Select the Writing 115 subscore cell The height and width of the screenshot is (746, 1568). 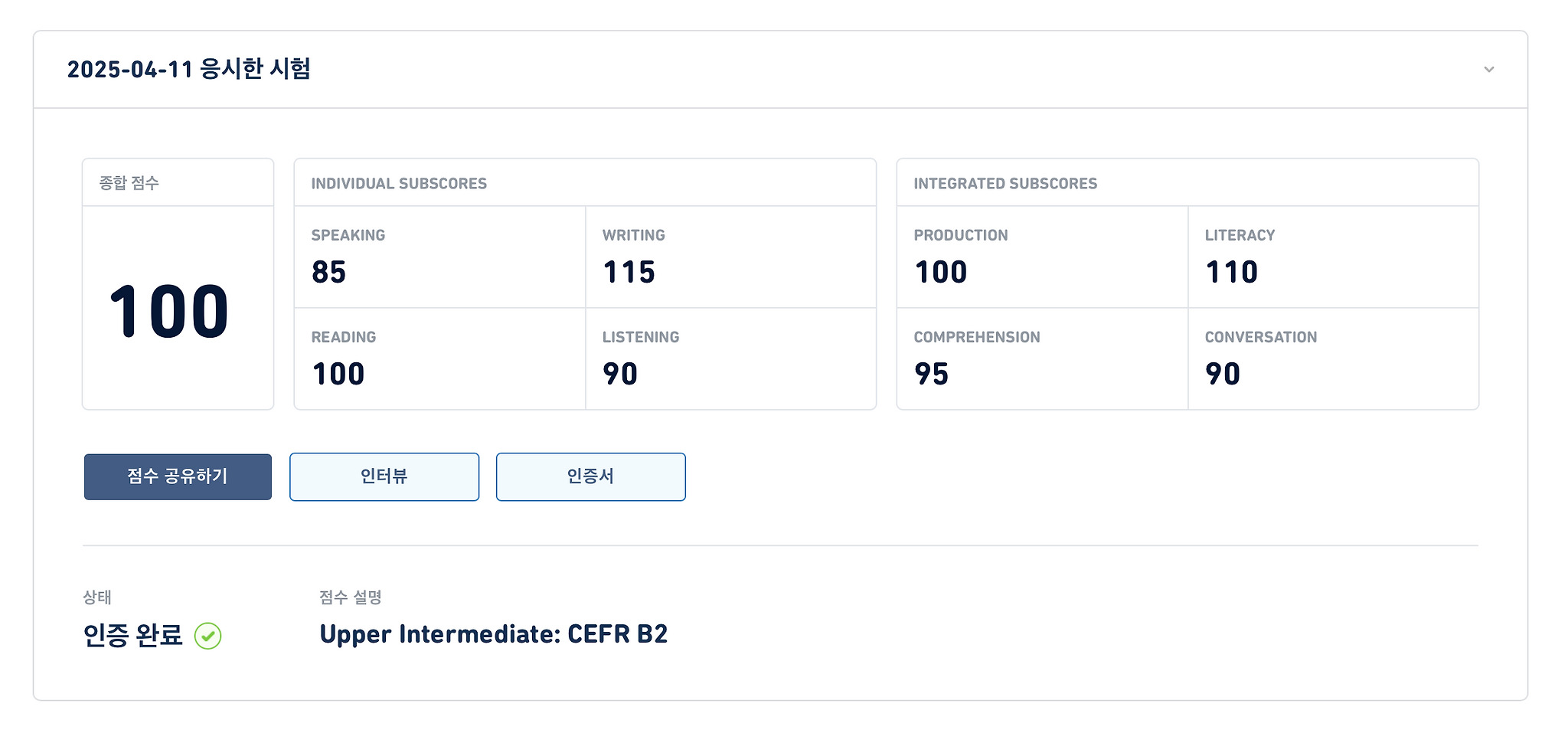click(731, 257)
